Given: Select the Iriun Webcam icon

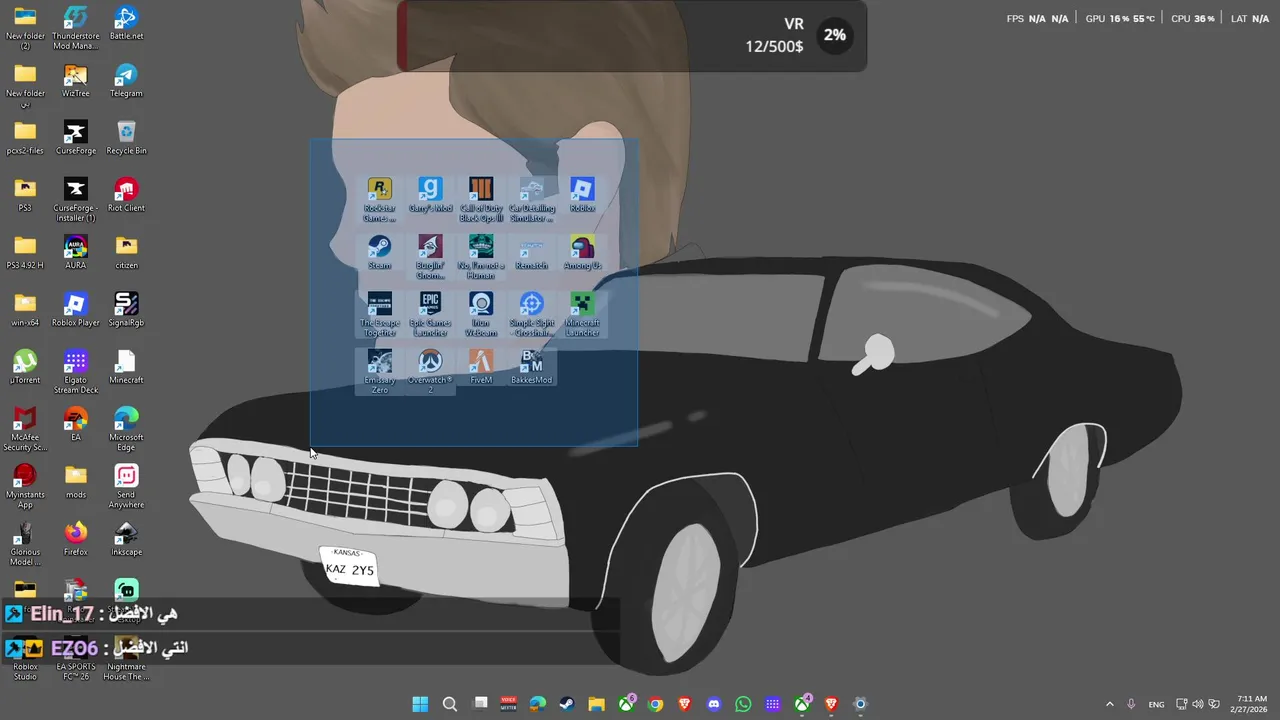Looking at the screenshot, I should (481, 314).
